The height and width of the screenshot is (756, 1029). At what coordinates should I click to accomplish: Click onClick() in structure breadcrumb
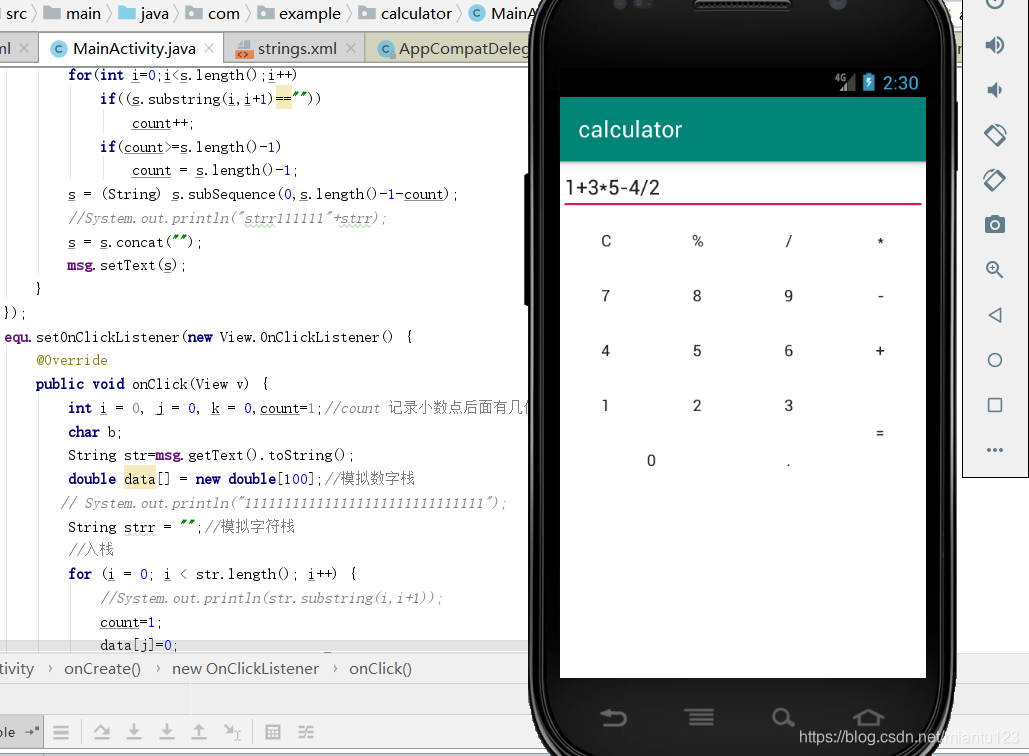[381, 669]
